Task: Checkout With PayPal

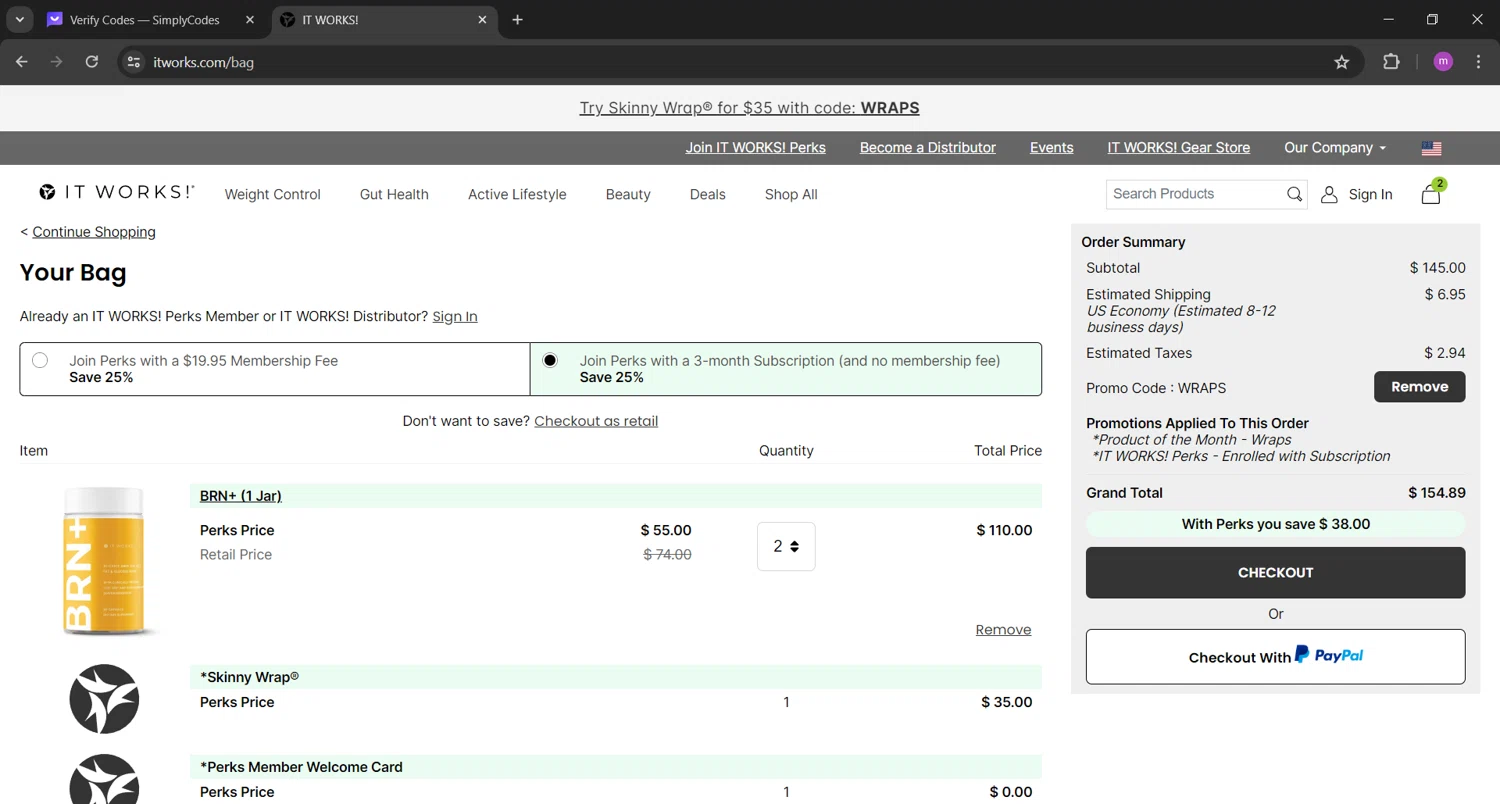Action: (x=1275, y=657)
